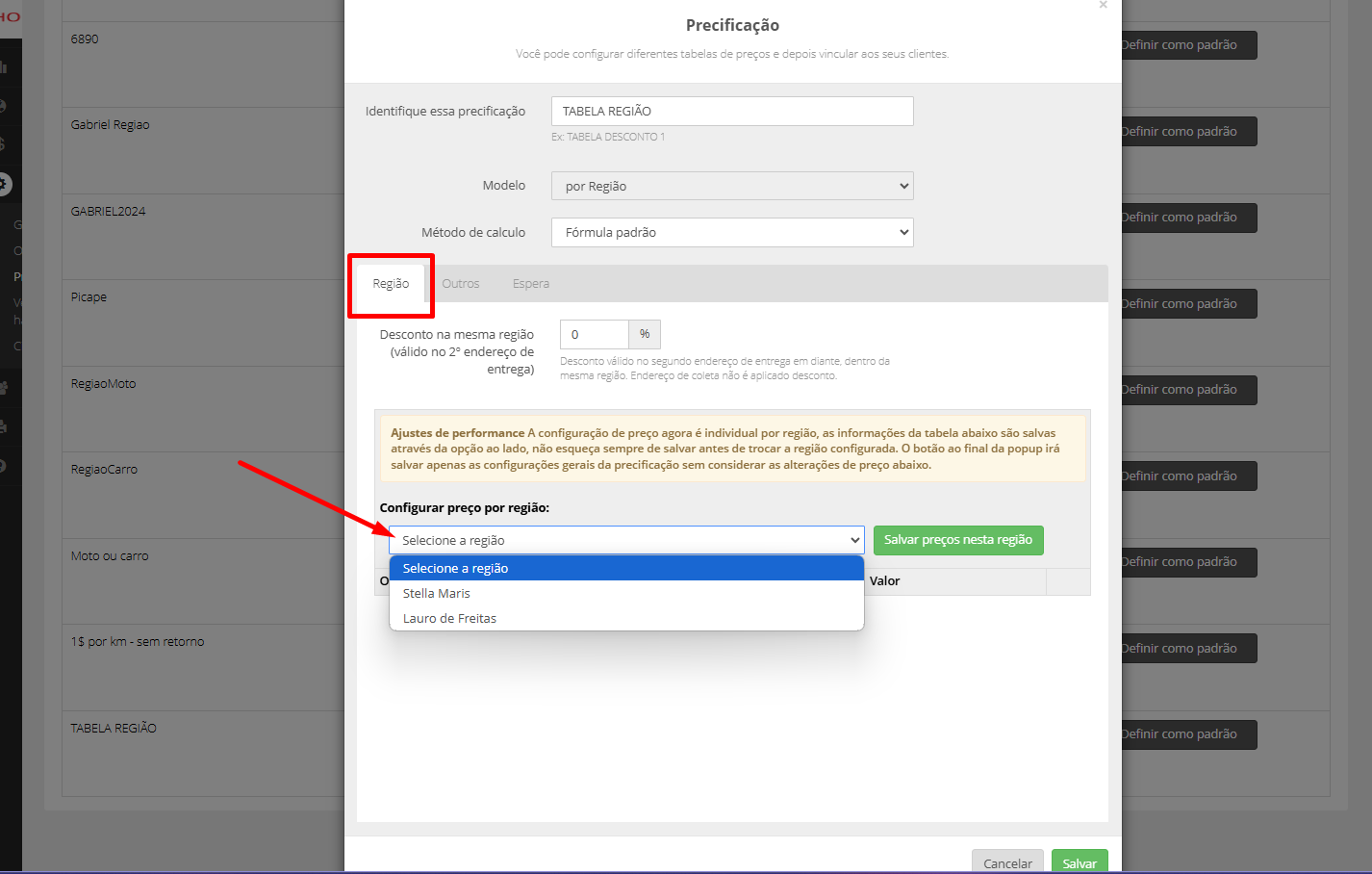The height and width of the screenshot is (874, 1372).
Task: Open the Modelo dropdown showing por Região
Action: click(x=732, y=186)
